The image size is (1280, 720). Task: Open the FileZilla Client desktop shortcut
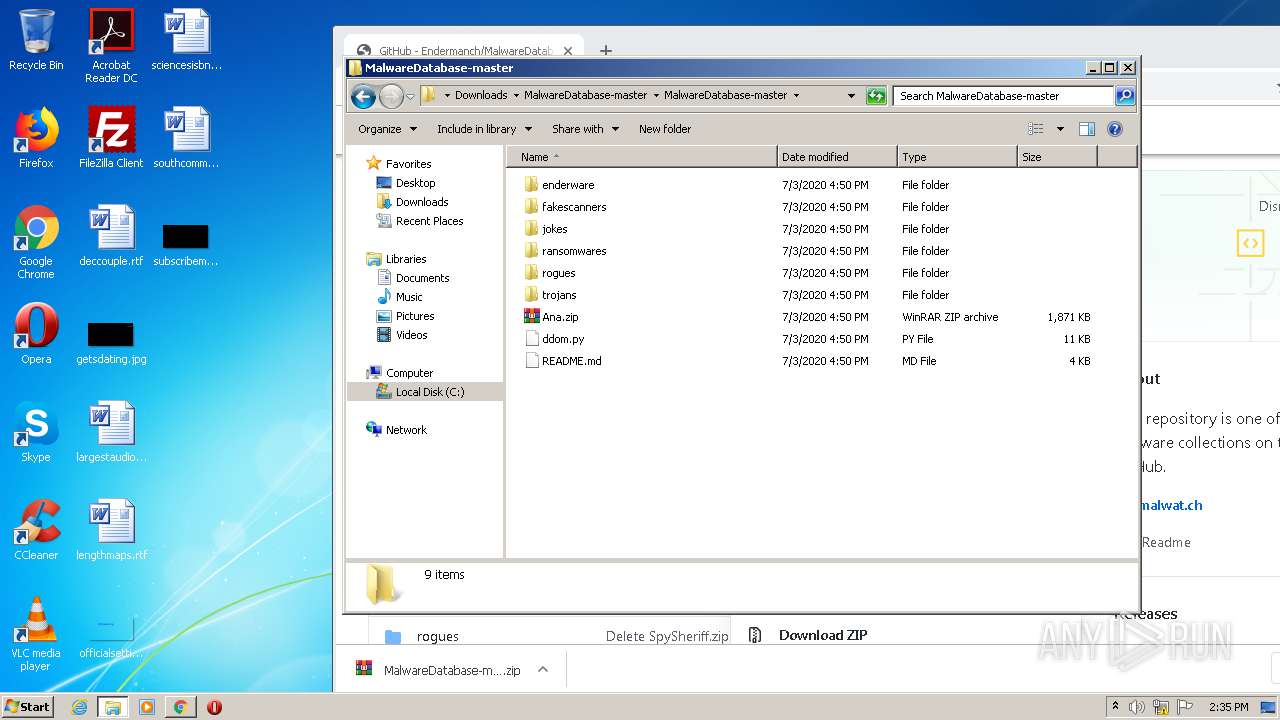pos(111,138)
